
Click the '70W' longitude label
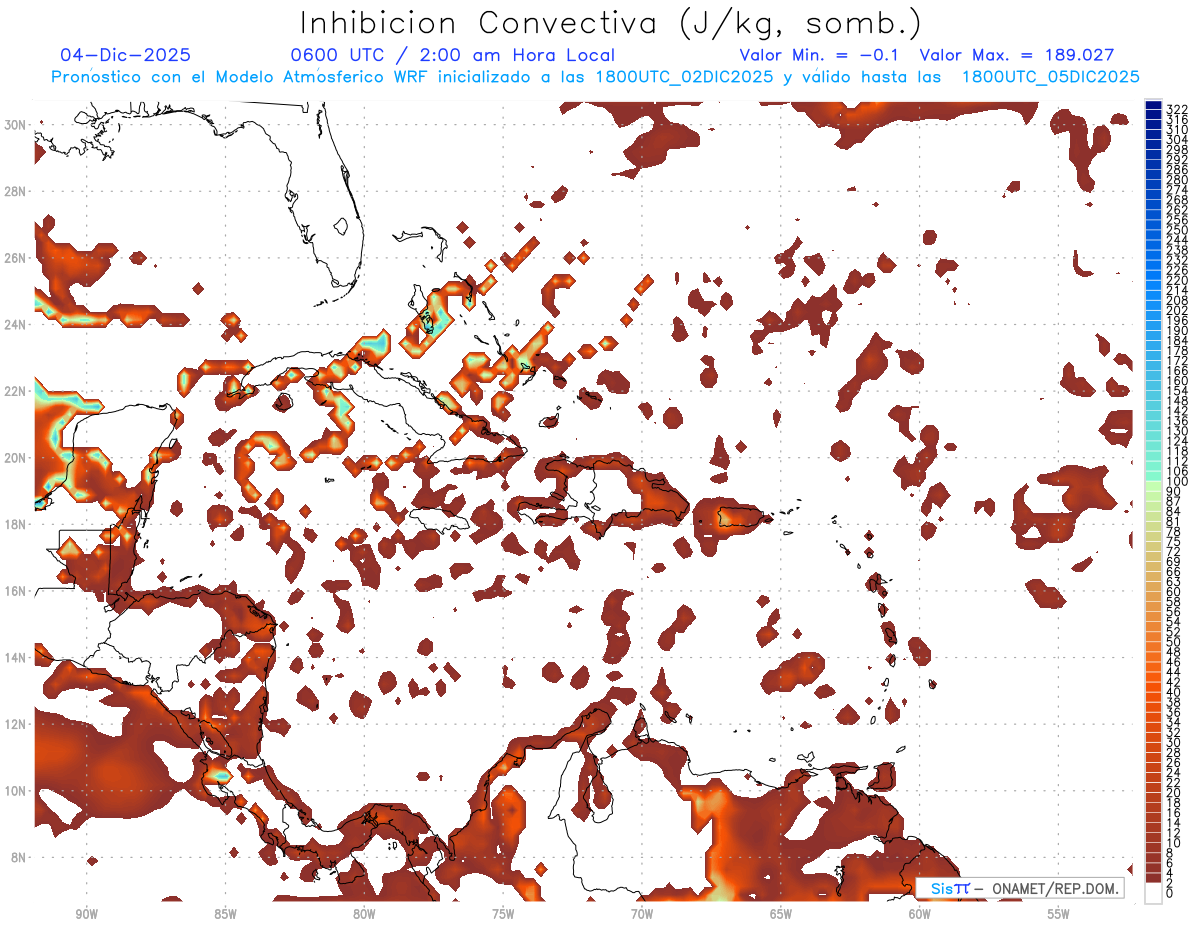pos(642,914)
